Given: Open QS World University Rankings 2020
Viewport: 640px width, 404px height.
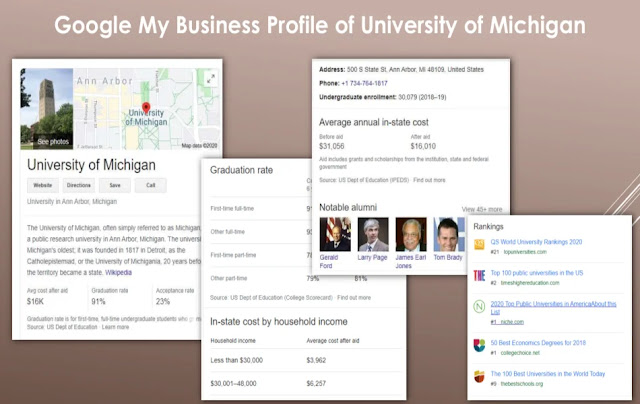Looking at the screenshot, I should [536, 242].
